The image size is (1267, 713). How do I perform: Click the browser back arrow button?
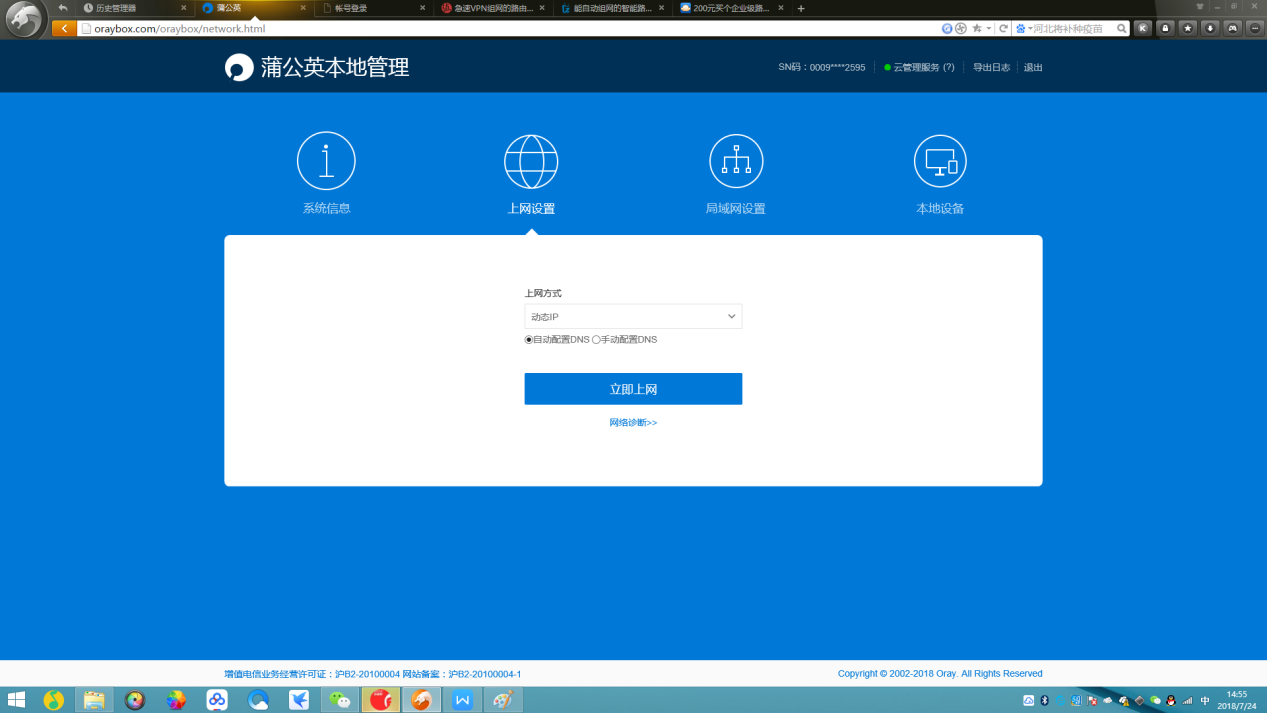pyautogui.click(x=64, y=29)
